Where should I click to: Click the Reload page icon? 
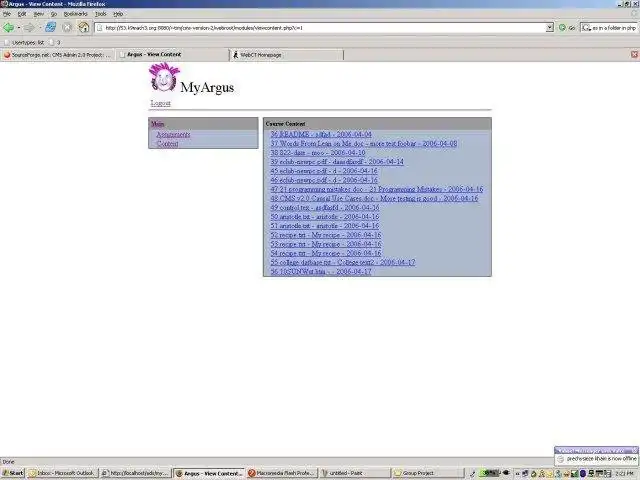(51, 27)
